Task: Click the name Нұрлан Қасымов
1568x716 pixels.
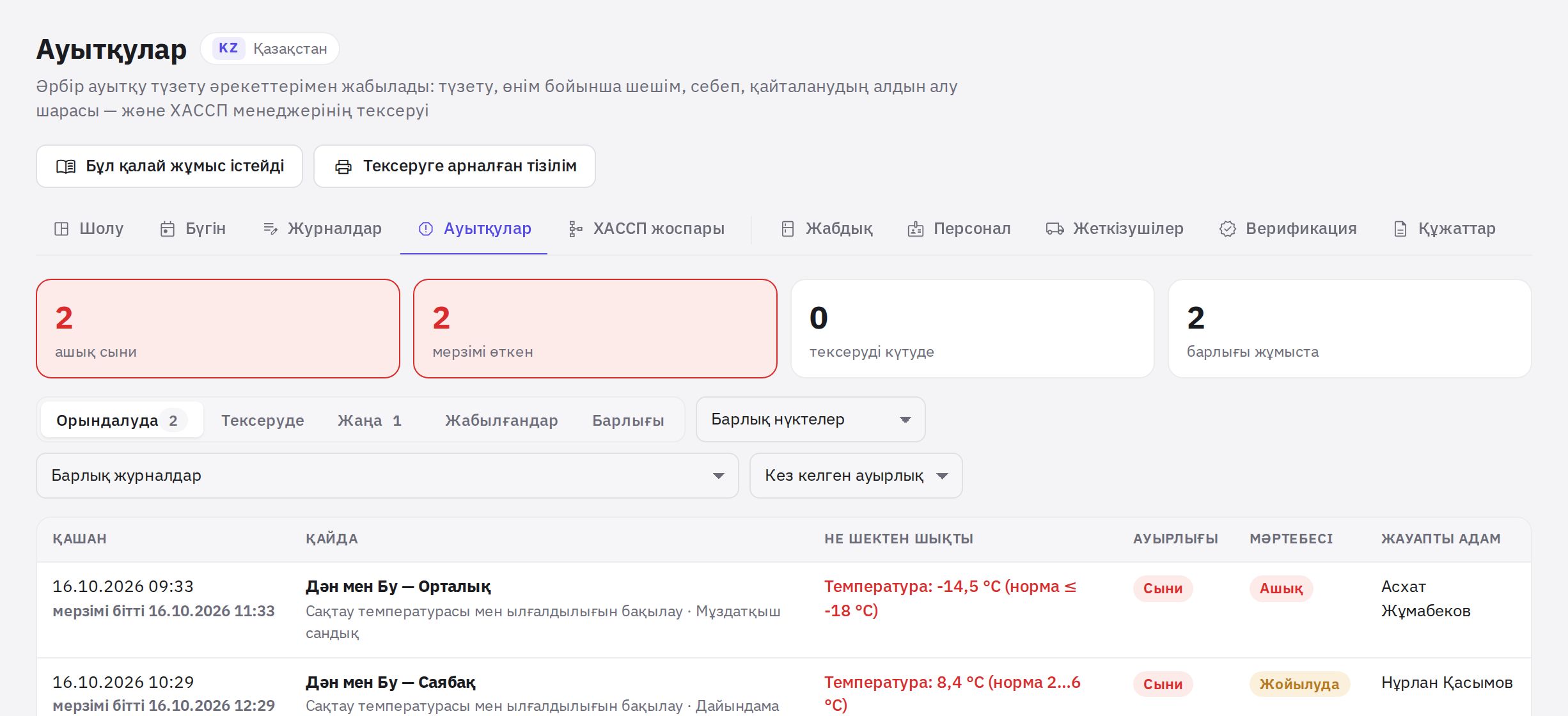Action: [x=1447, y=683]
